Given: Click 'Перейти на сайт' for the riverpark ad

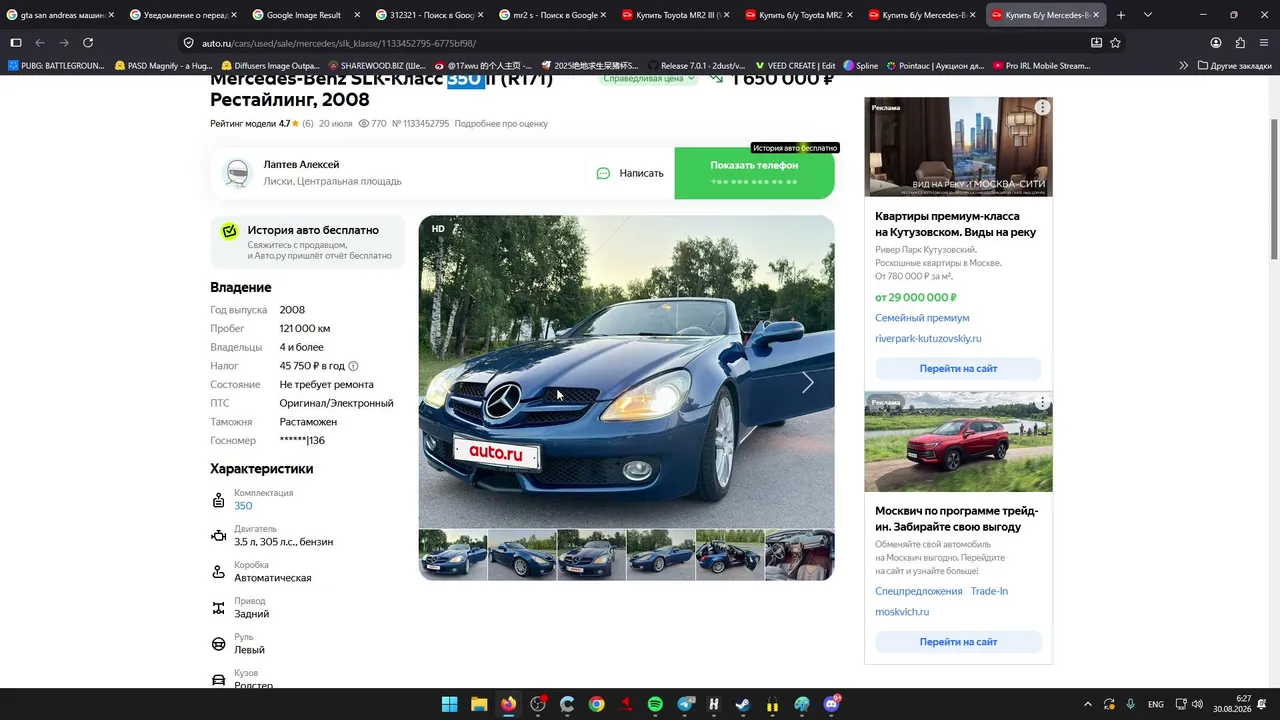Looking at the screenshot, I should [958, 368].
